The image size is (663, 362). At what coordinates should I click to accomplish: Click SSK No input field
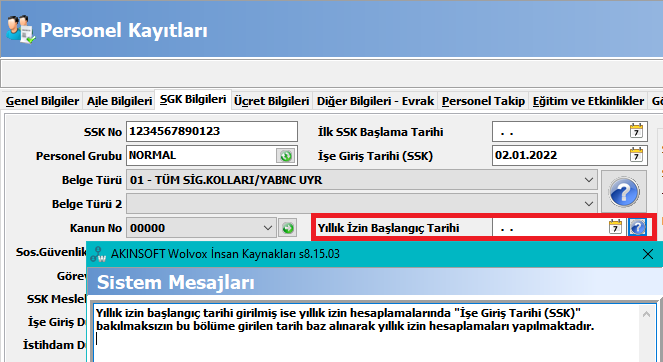[x=212, y=132]
